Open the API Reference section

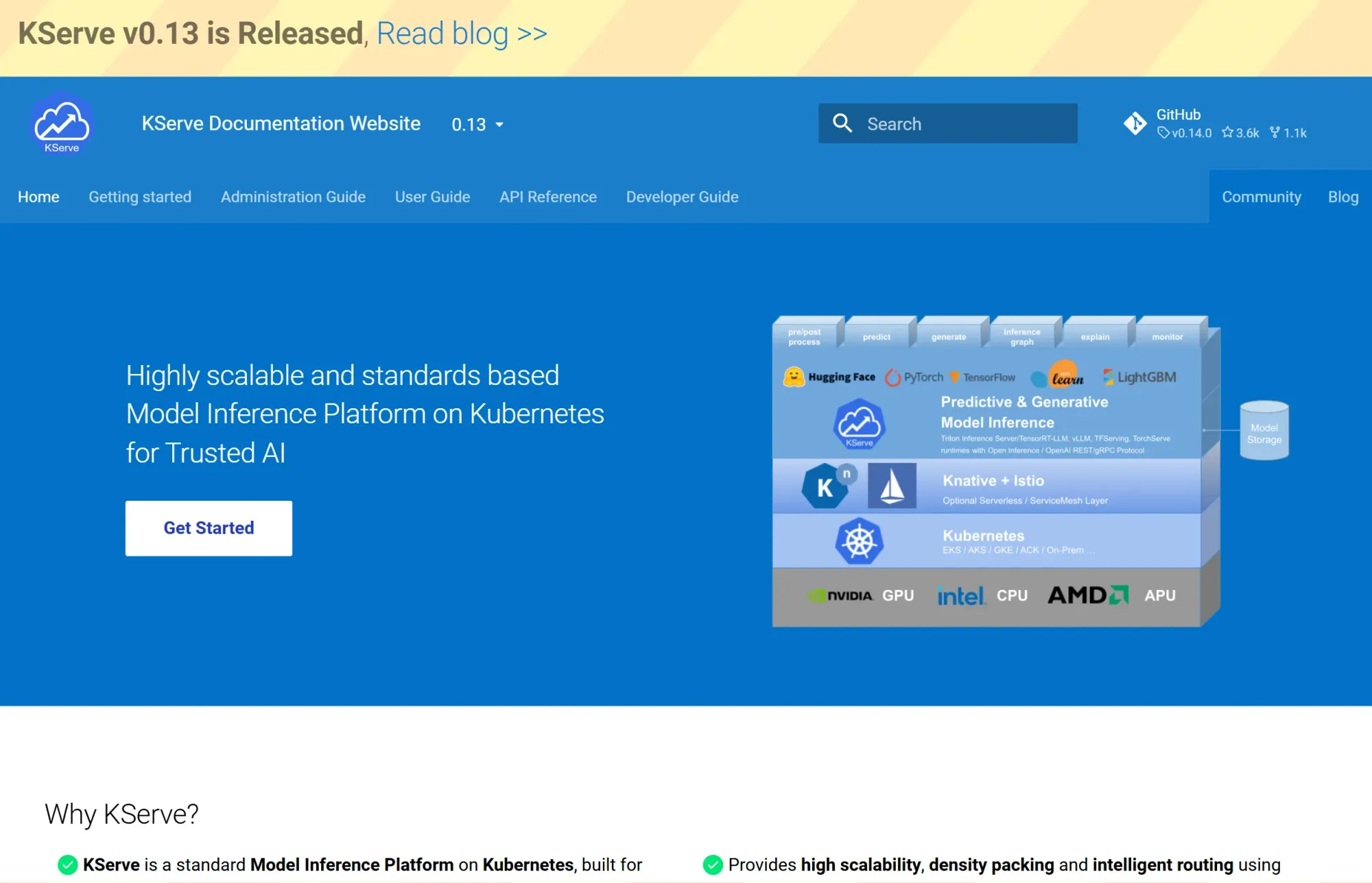coord(547,197)
